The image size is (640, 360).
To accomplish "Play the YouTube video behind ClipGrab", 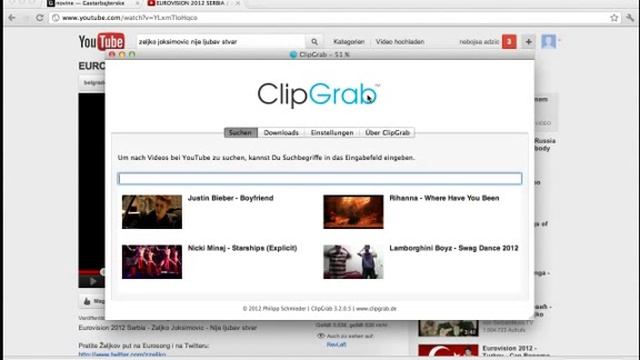I will click(93, 281).
